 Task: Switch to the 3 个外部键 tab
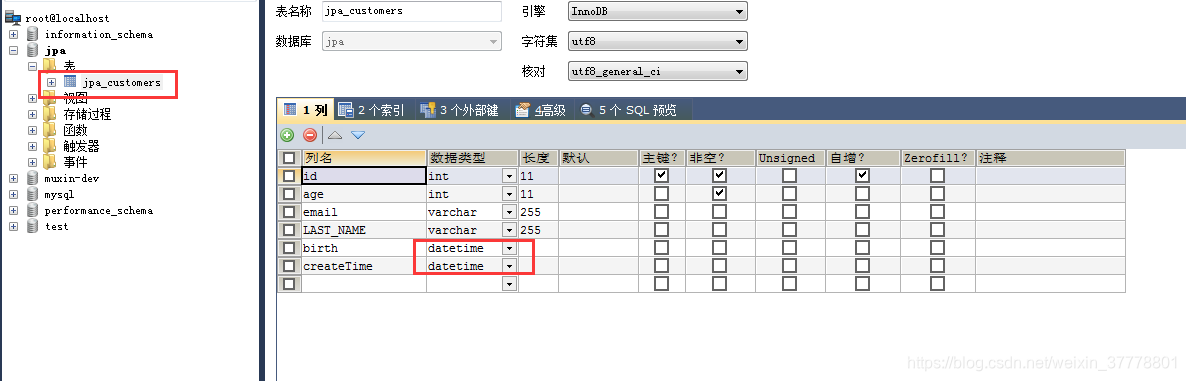coord(459,110)
